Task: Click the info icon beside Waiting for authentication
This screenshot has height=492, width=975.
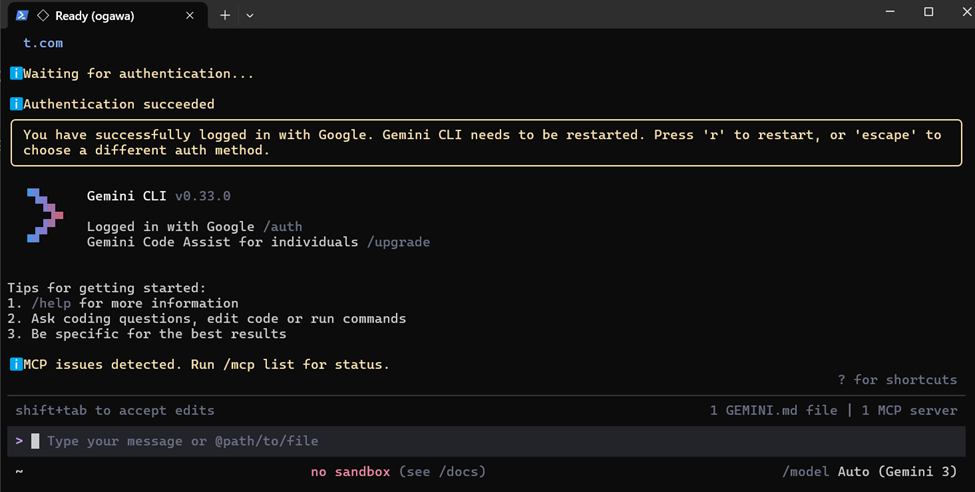Action: pyautogui.click(x=16, y=74)
